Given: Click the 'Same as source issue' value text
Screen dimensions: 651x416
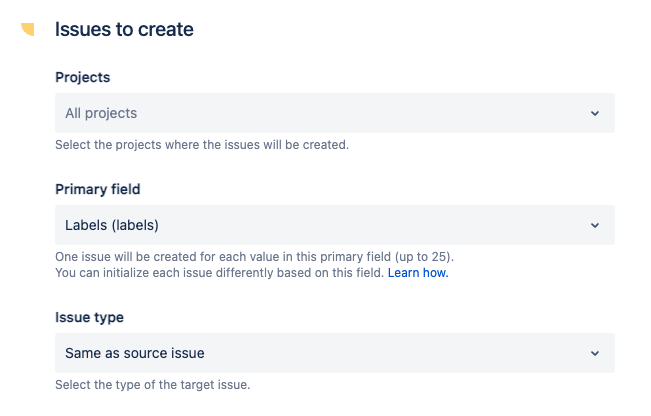Looking at the screenshot, I should click(134, 353).
